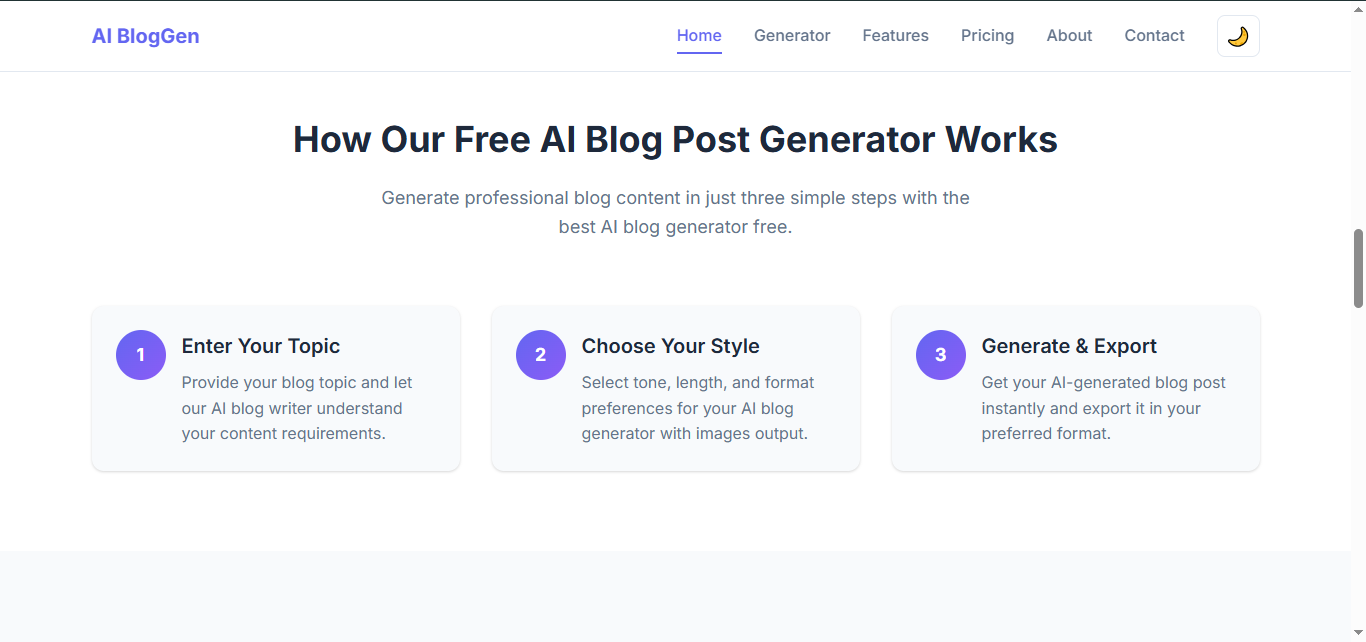Click the Enter Your Topic description text

point(298,408)
